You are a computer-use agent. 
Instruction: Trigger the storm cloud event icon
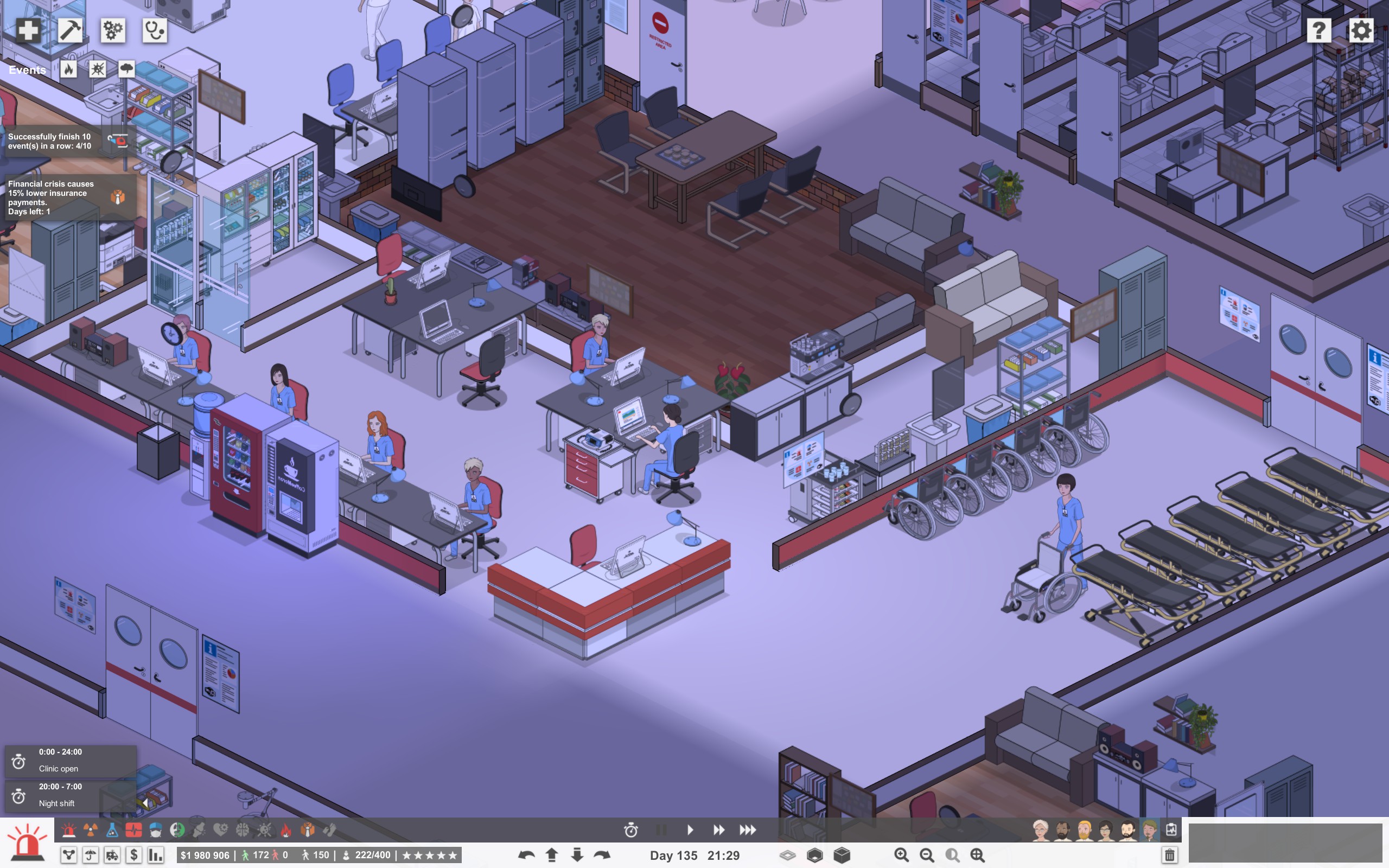126,69
